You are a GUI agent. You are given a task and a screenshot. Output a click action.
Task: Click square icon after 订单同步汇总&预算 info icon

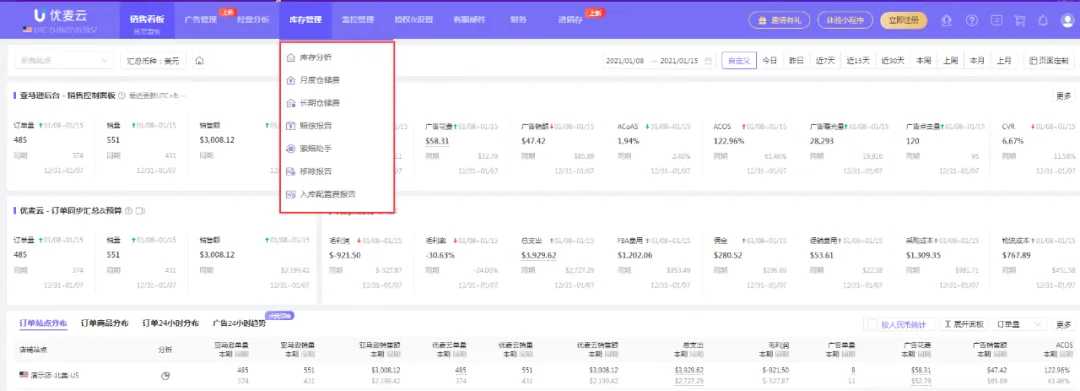coord(140,210)
